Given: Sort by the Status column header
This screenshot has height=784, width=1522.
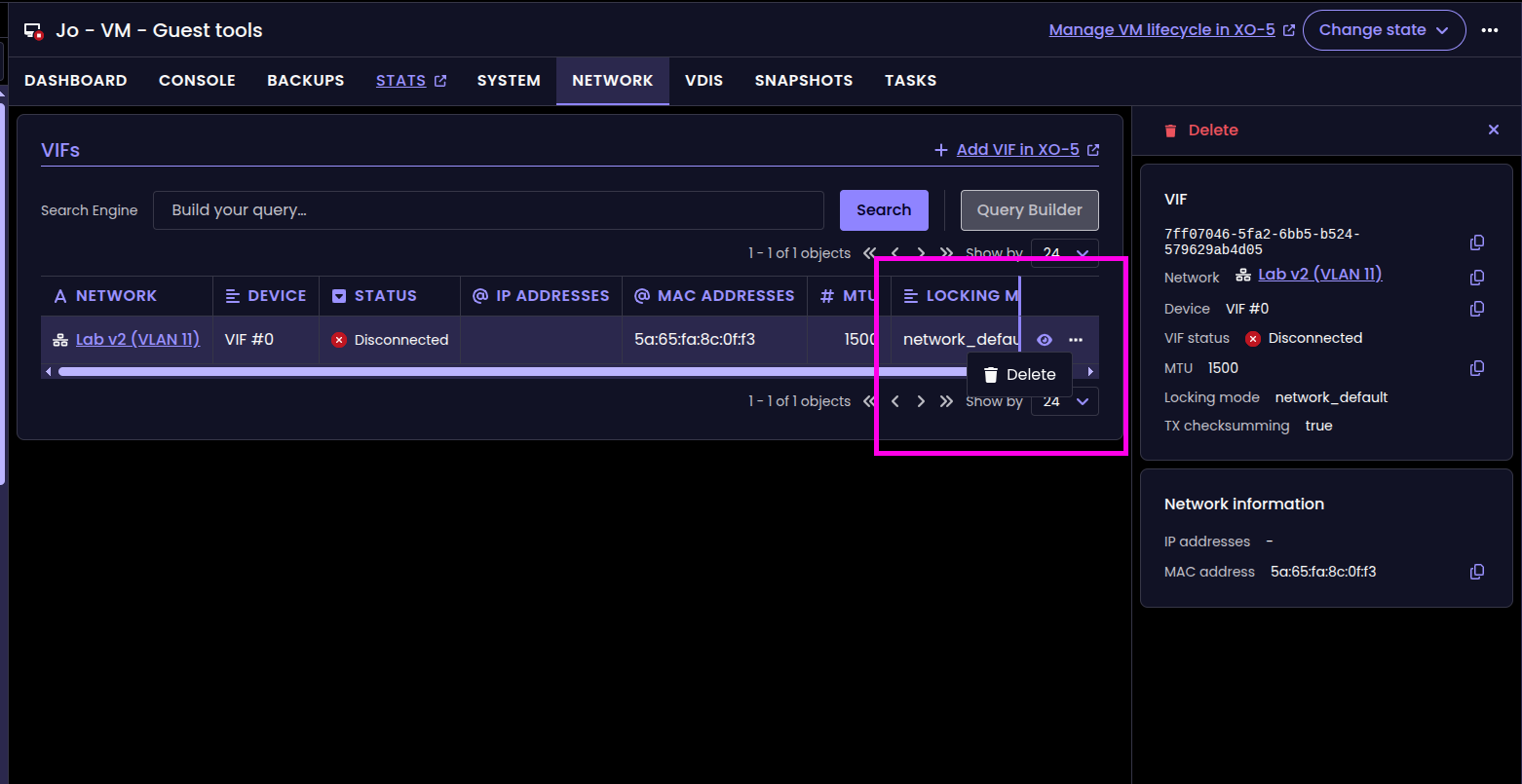Looking at the screenshot, I should [385, 296].
